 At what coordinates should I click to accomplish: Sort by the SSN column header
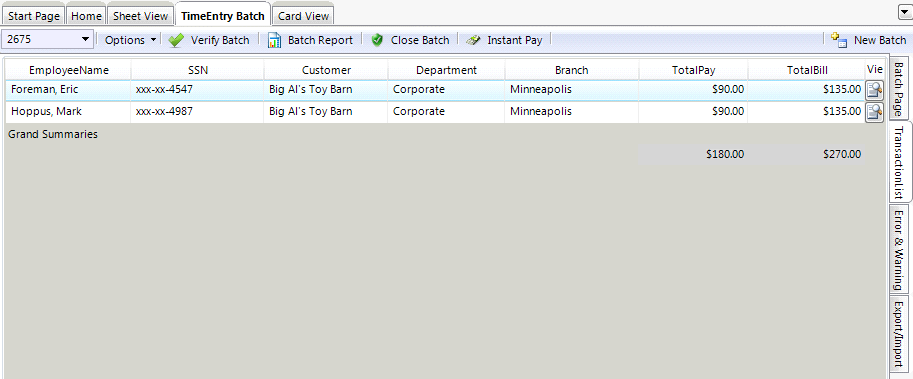(198, 70)
